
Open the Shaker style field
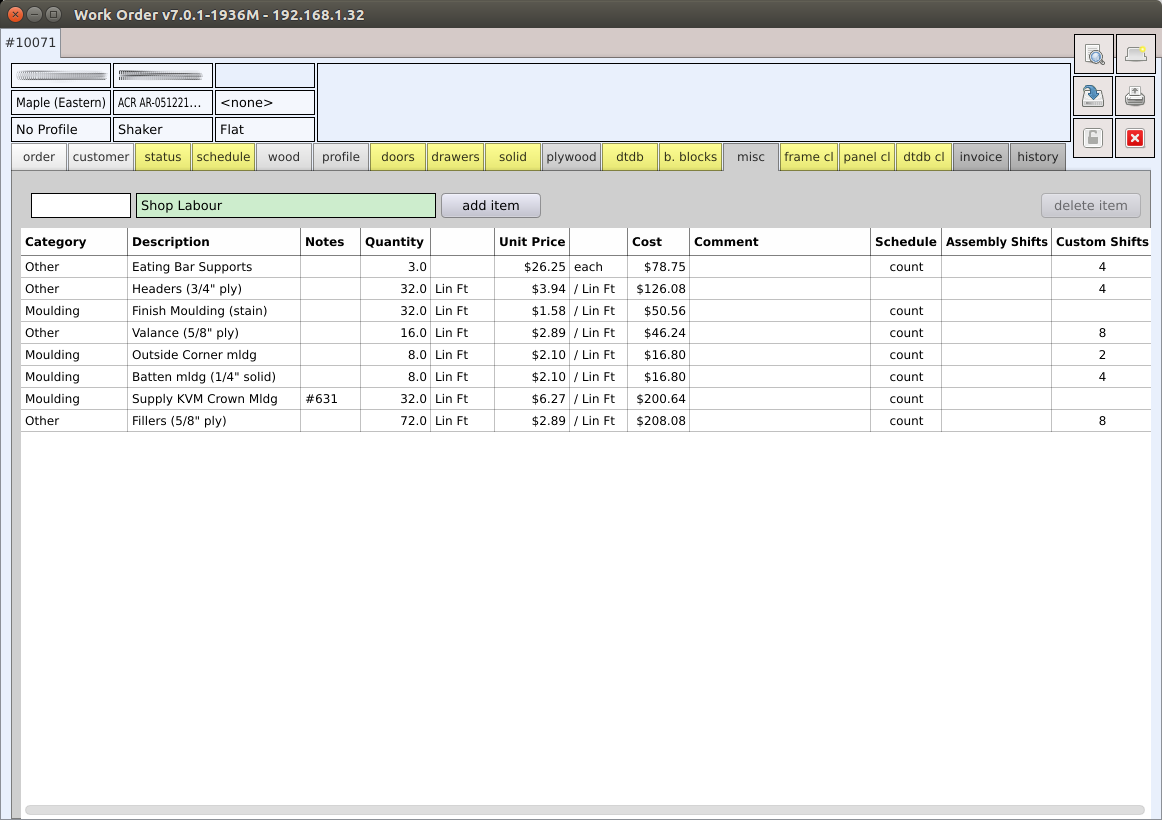coord(162,129)
